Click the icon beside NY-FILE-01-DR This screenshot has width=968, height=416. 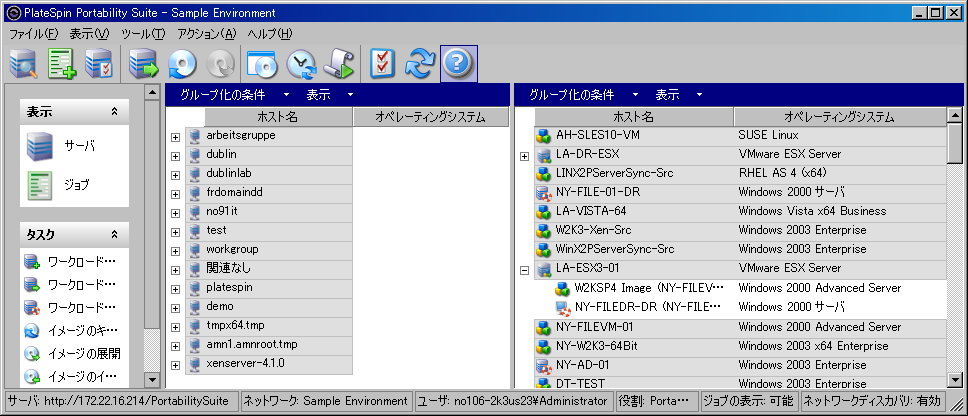544,193
